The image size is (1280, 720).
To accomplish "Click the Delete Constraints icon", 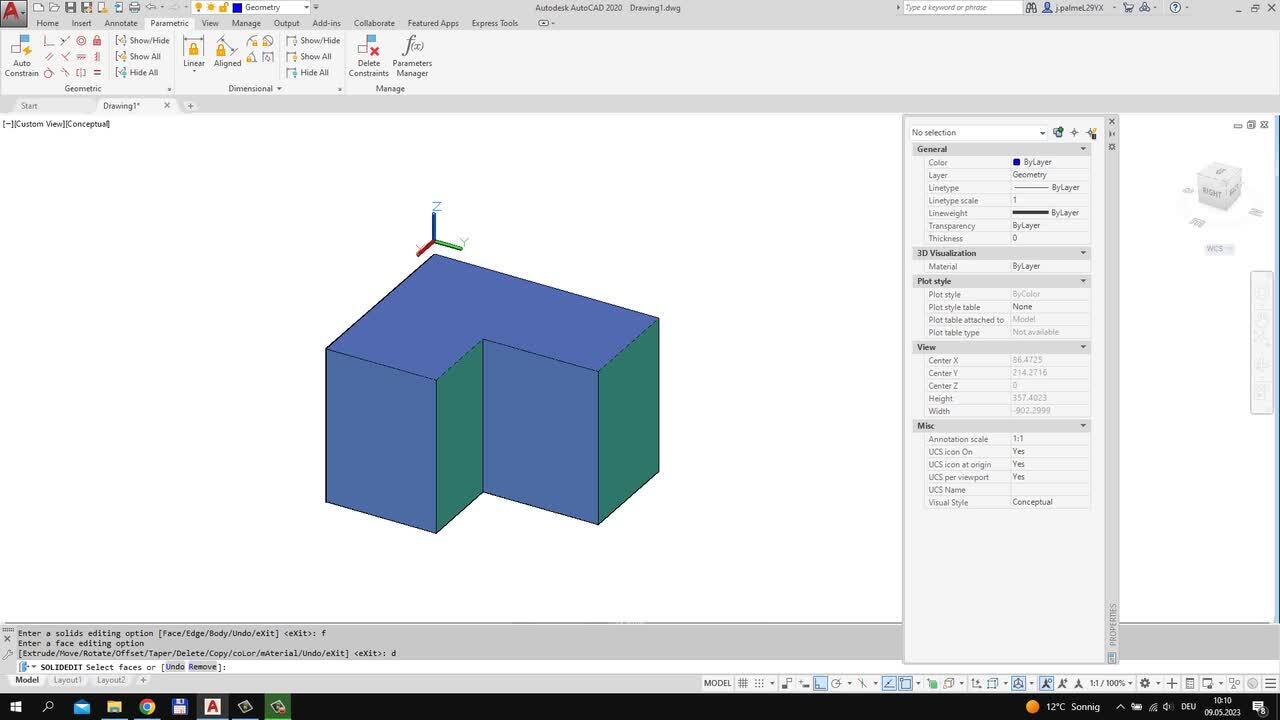I will tap(368, 55).
